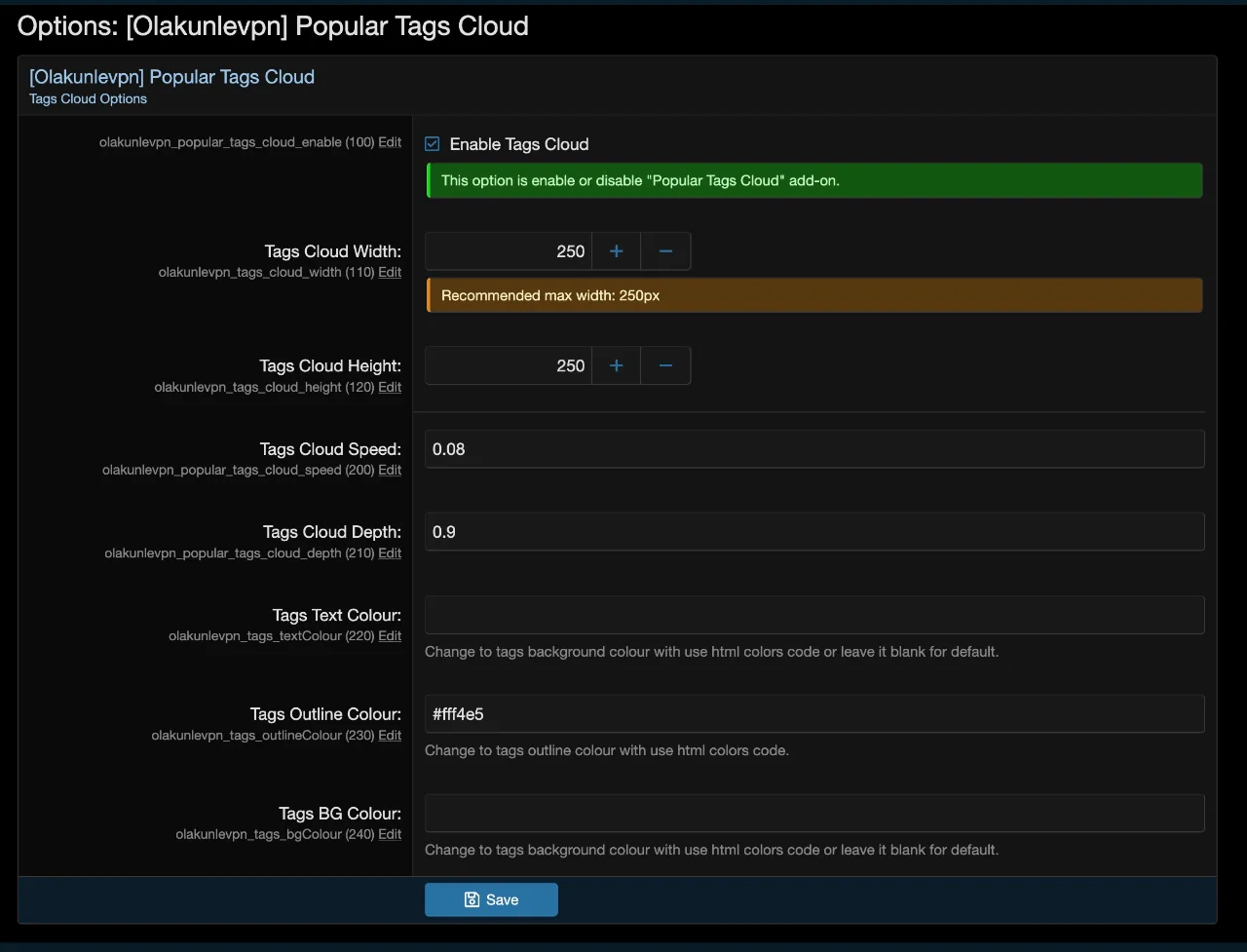Click the Tags BG Colour field

(814, 813)
